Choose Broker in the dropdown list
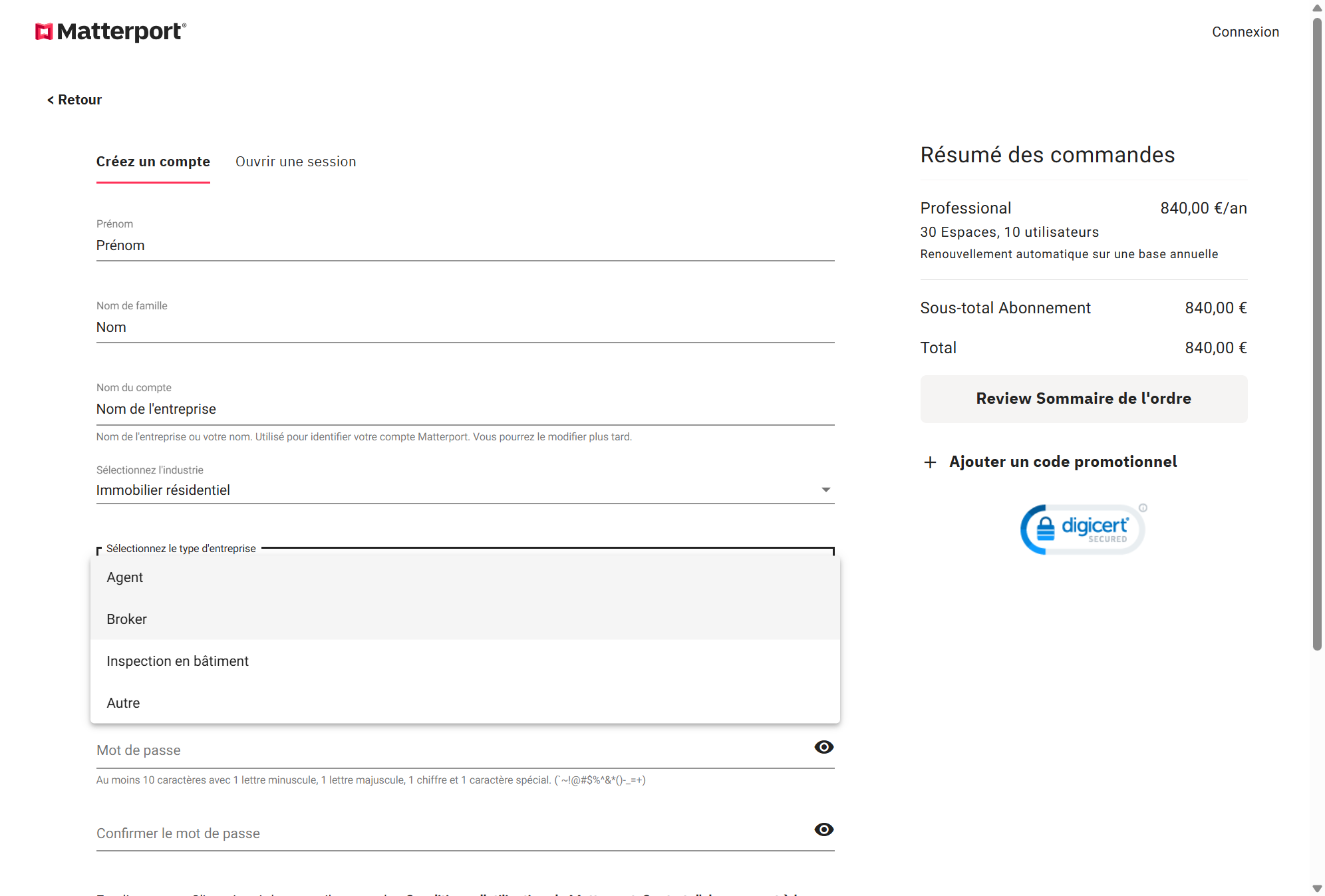 465,619
